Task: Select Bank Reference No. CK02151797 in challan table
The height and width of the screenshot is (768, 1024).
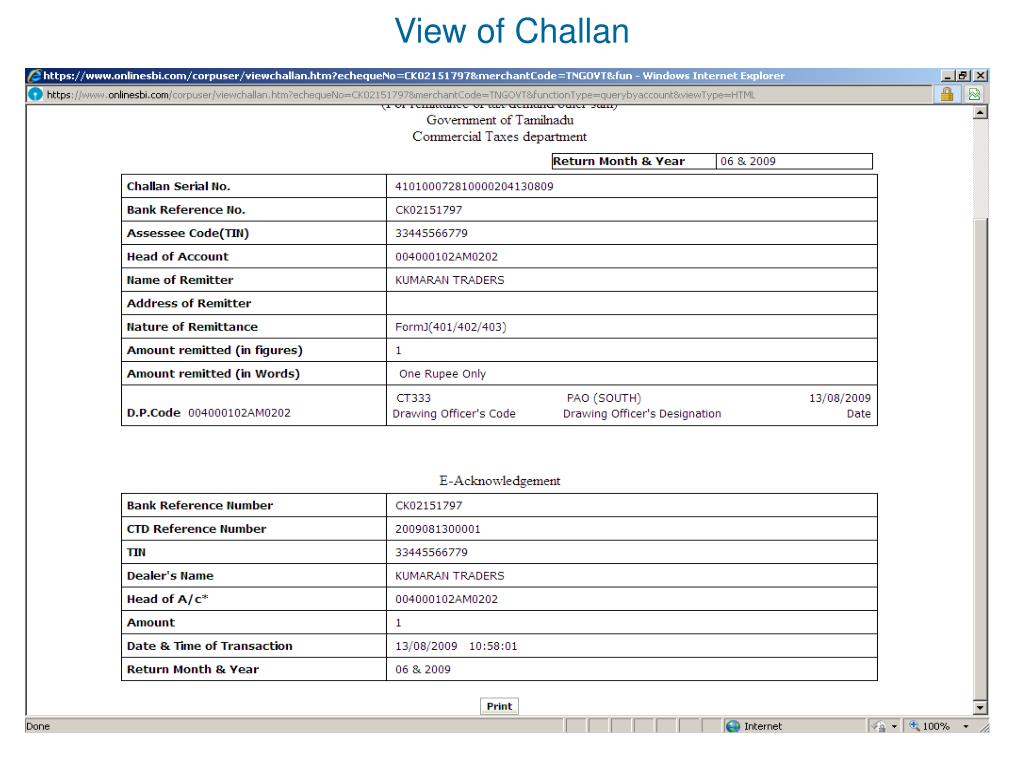Action: pyautogui.click(x=428, y=210)
